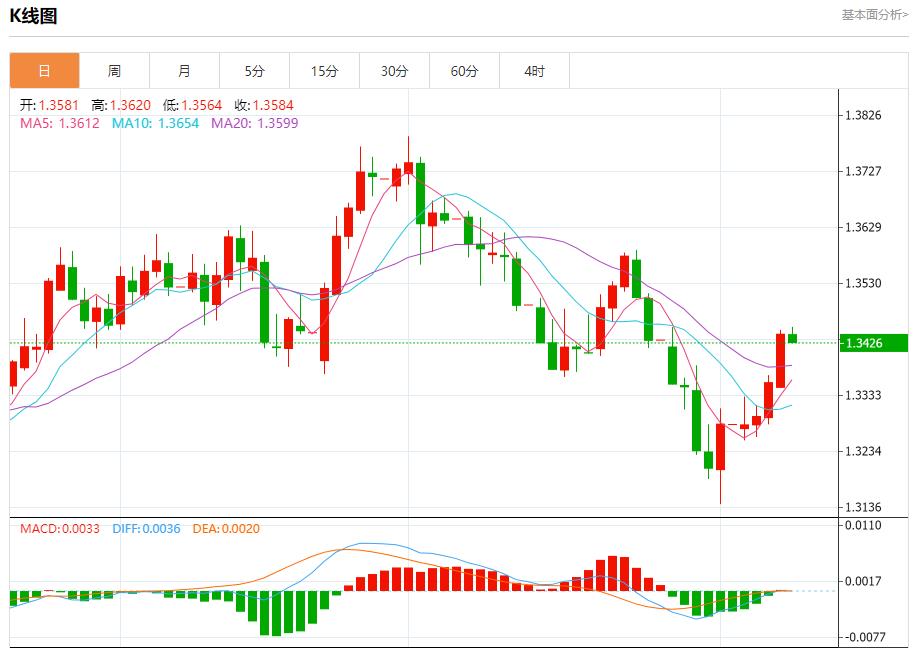Switch to the 月 monthly timeframe tab
Viewport: 913px width, 648px height.
[x=183, y=71]
